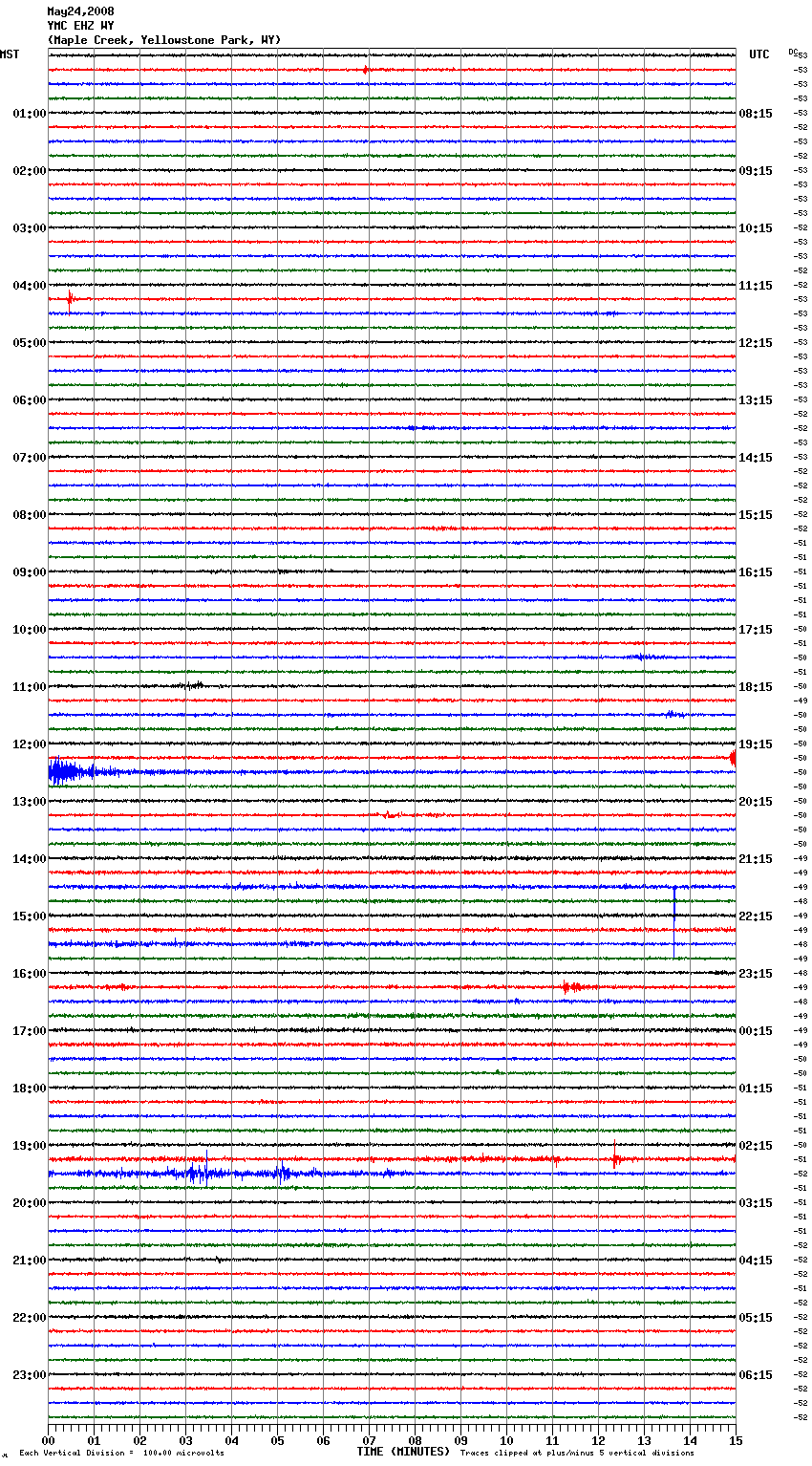Click the 19:00 MST time label
812x1466 pixels.
point(30,1146)
